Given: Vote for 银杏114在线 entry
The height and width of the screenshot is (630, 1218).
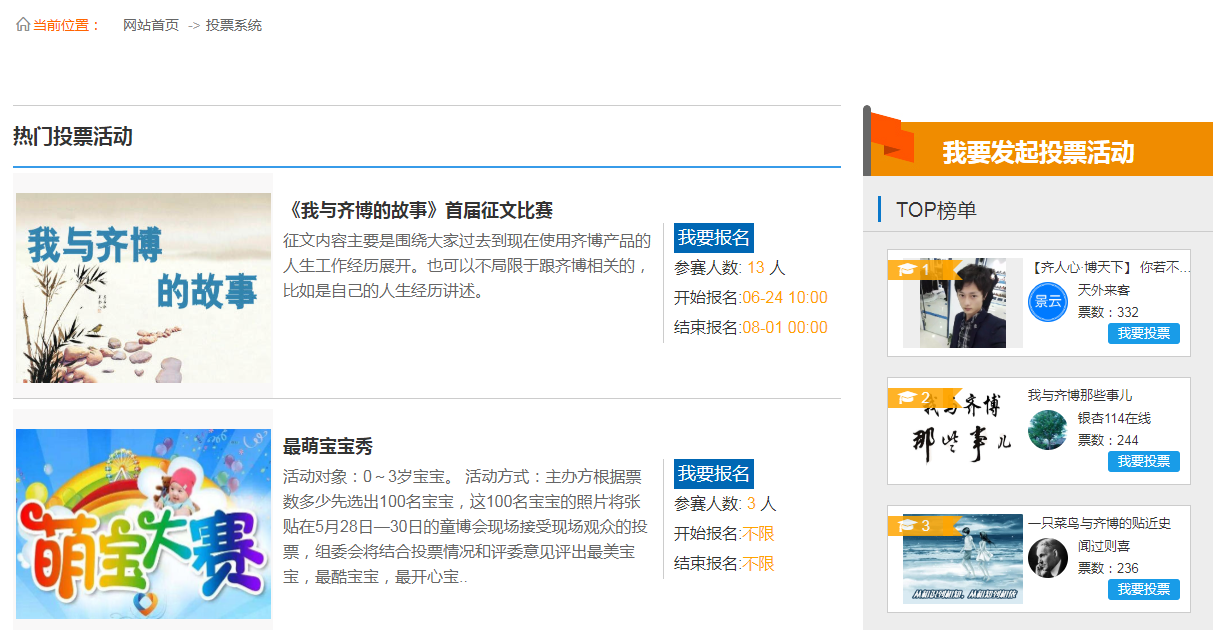Looking at the screenshot, I should tap(1143, 461).
